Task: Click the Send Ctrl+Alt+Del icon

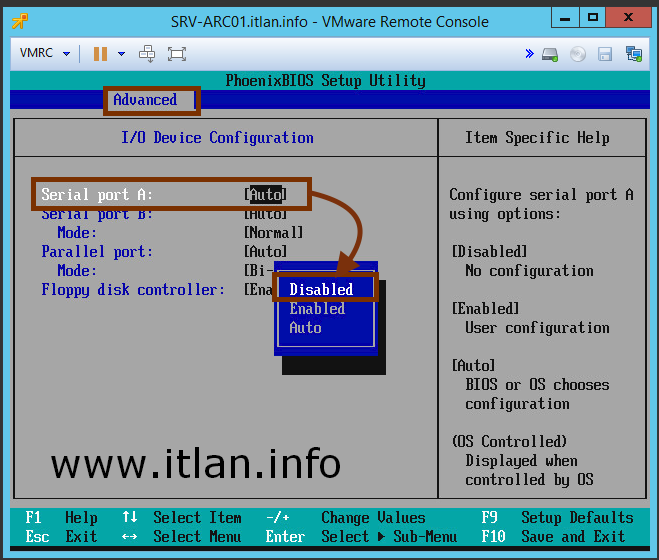Action: point(147,54)
